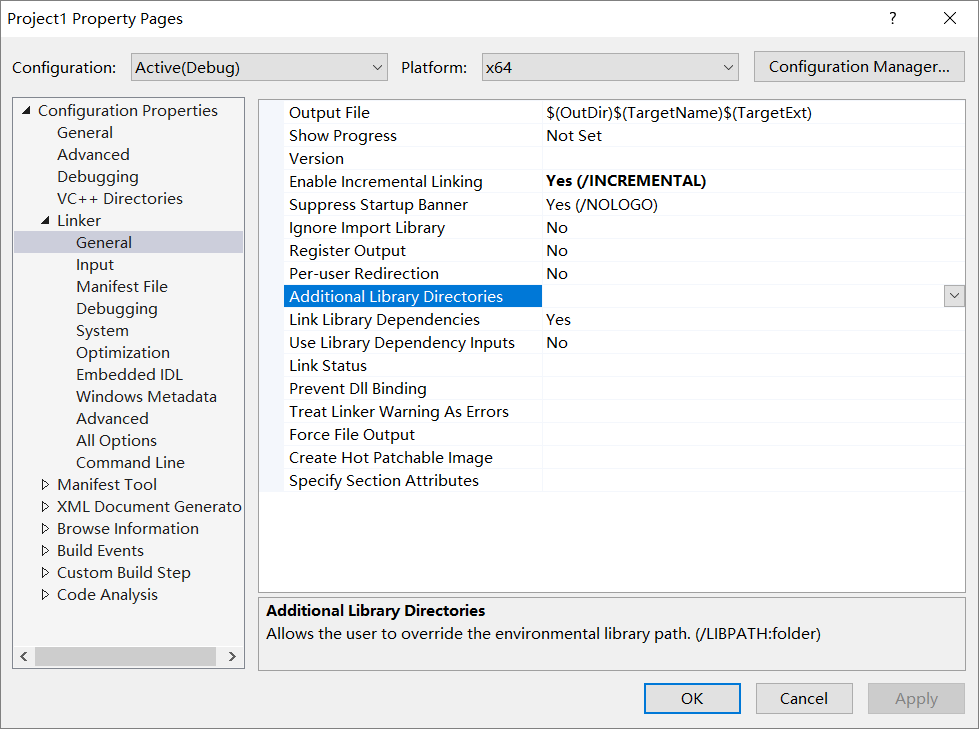Select the Enable Incremental Linking row
The height and width of the screenshot is (729, 979).
tap(384, 181)
